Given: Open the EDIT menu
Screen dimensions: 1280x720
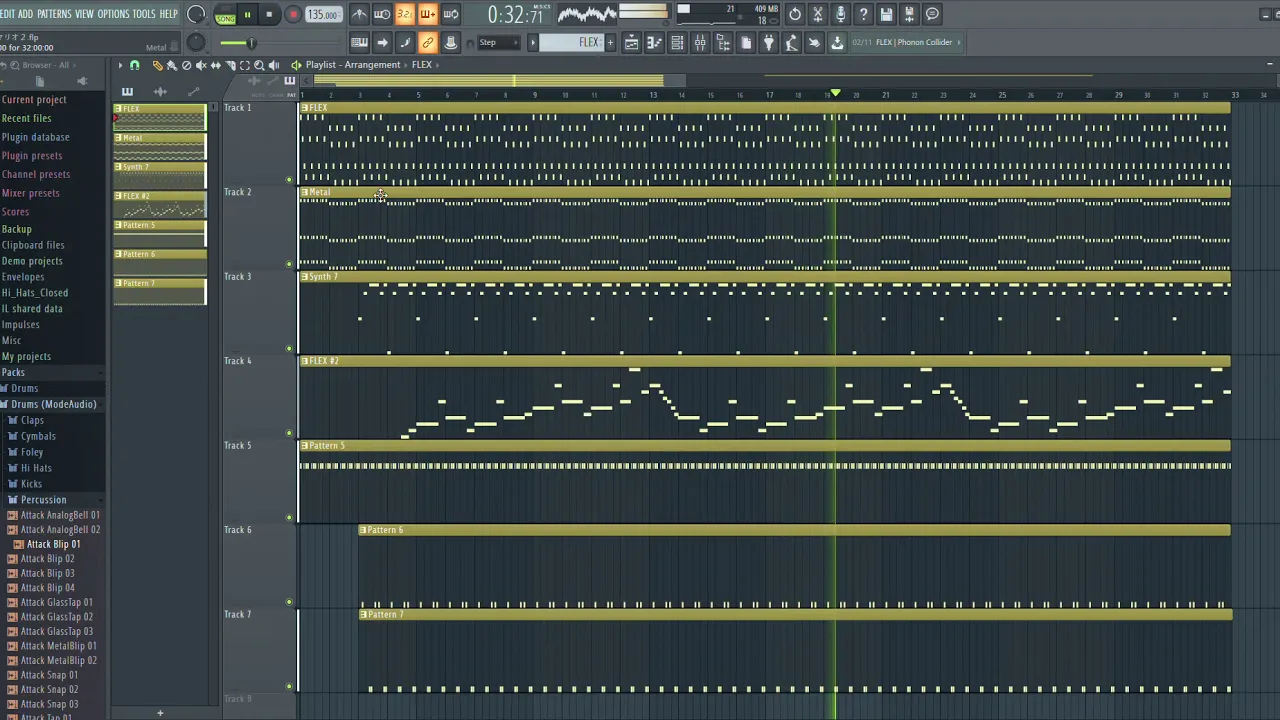Looking at the screenshot, I should click(7, 14).
